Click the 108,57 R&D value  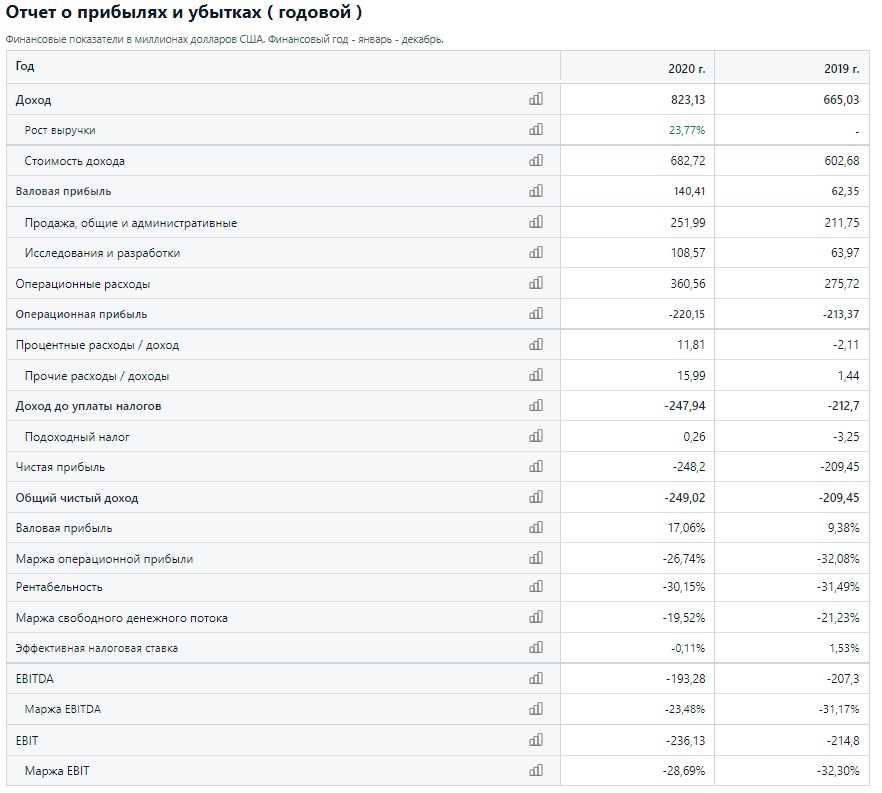(x=687, y=253)
